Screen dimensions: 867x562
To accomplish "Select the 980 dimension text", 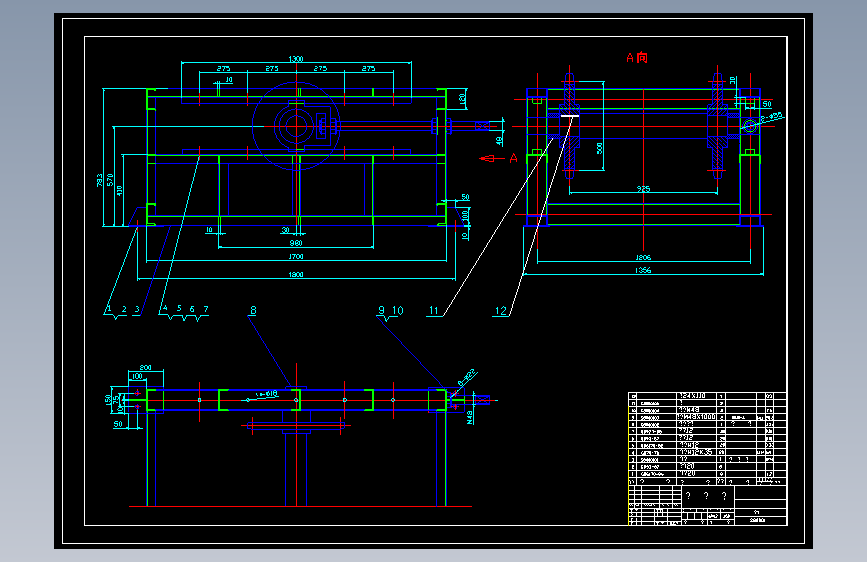I will 296,243.
